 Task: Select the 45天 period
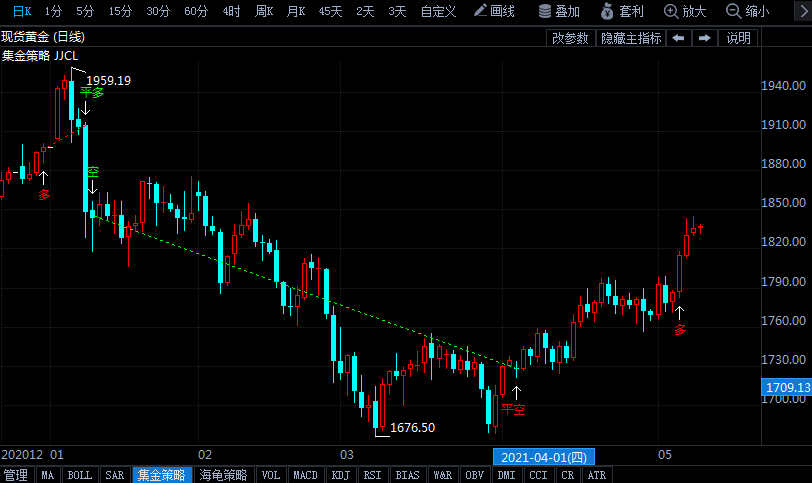[x=330, y=11]
